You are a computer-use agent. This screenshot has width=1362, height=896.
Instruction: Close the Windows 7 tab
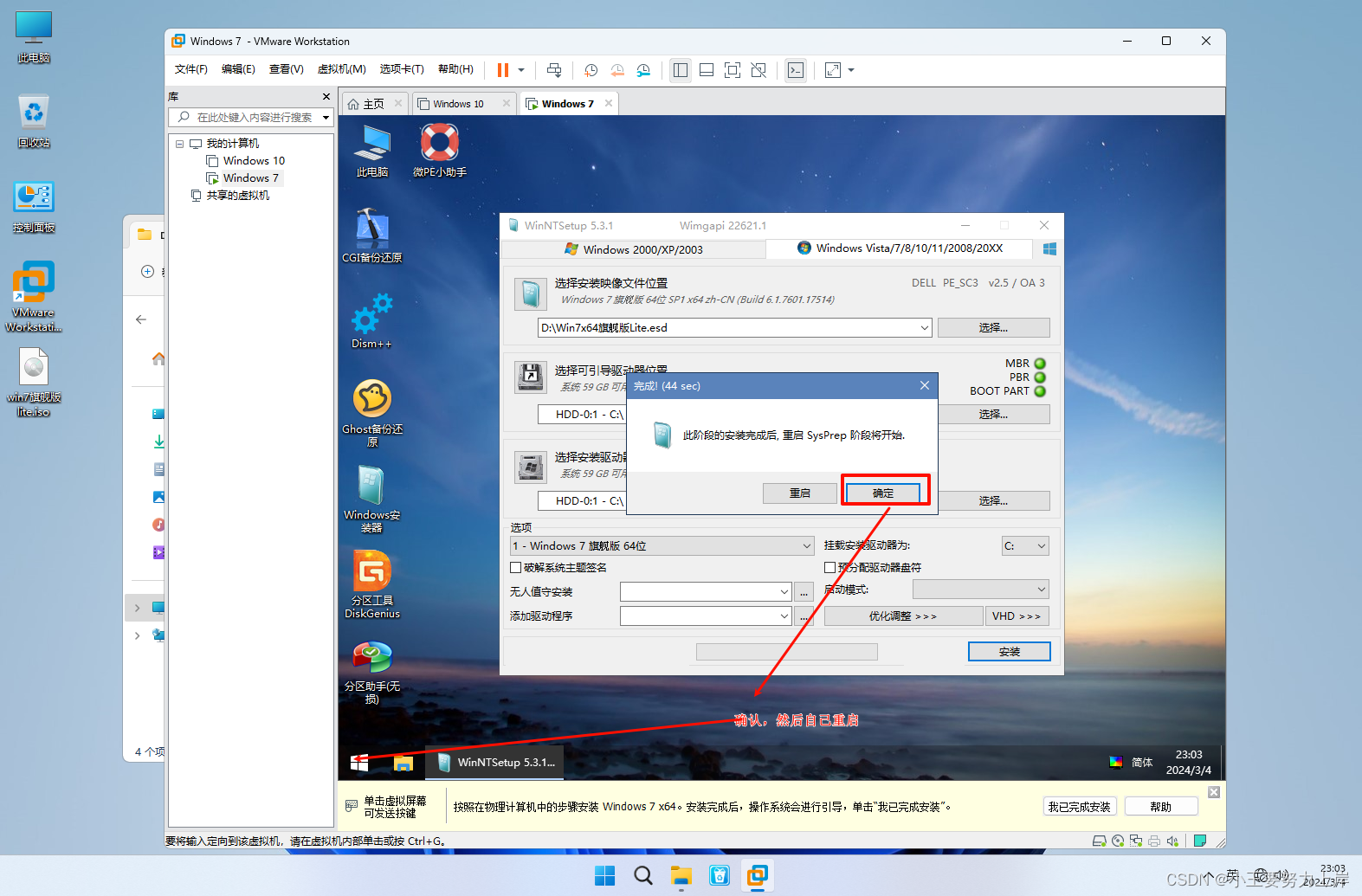point(609,103)
